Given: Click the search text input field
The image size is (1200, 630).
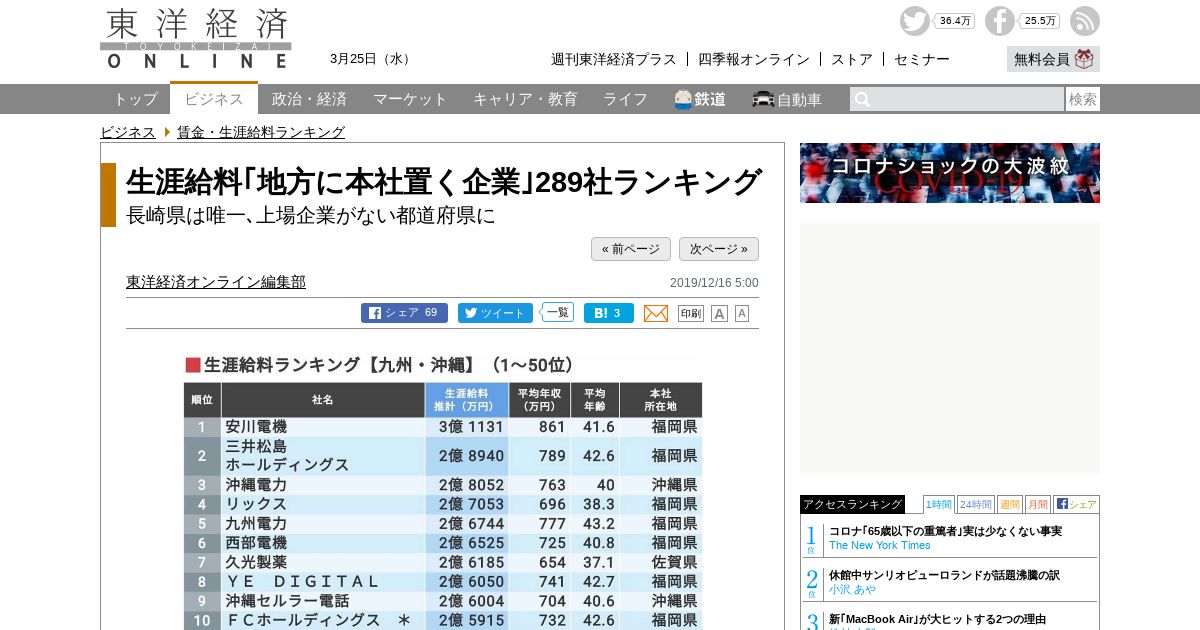Looking at the screenshot, I should pos(957,99).
